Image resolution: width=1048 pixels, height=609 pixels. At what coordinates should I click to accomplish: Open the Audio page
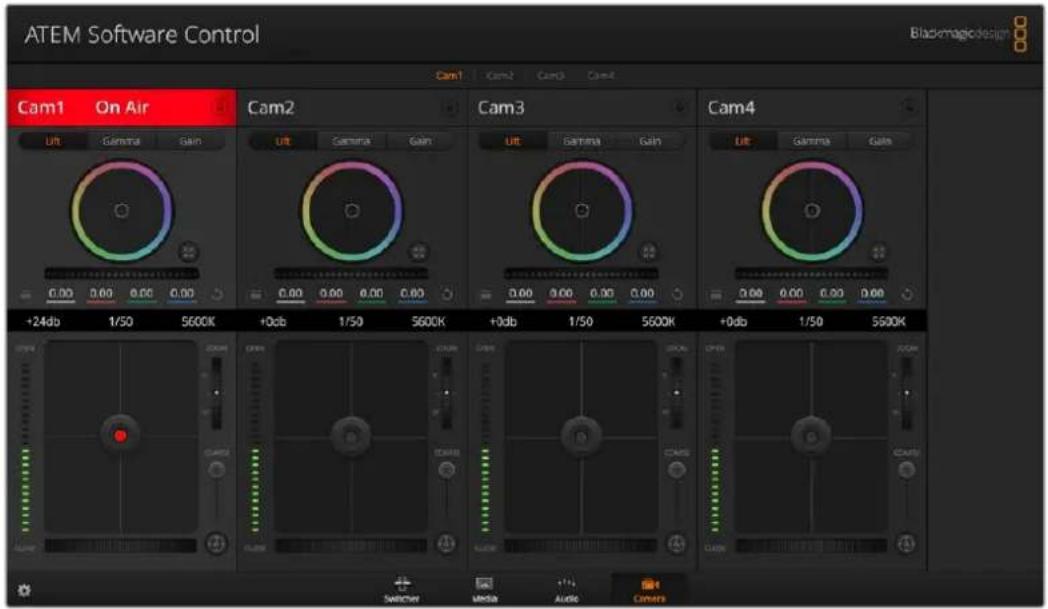tap(567, 590)
